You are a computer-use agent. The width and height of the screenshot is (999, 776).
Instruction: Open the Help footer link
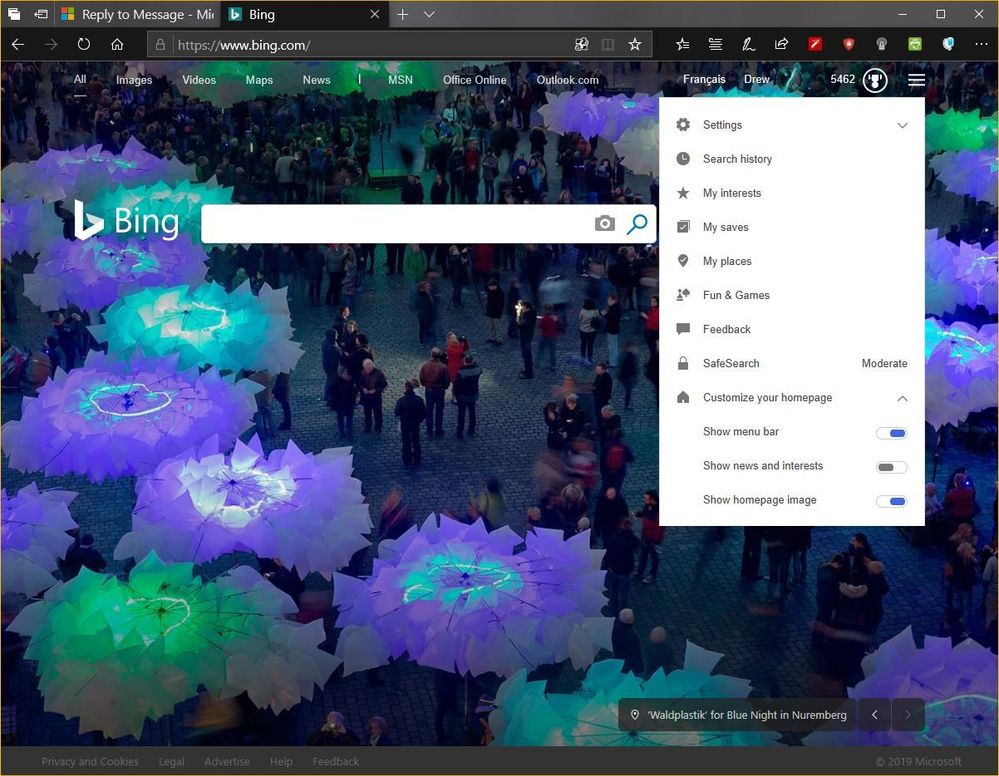tap(281, 761)
